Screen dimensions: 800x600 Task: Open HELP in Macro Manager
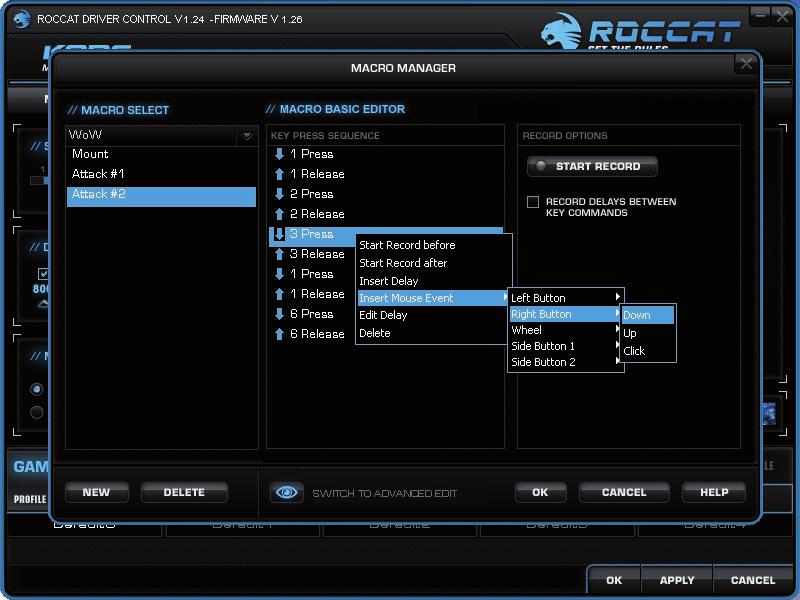[x=714, y=492]
